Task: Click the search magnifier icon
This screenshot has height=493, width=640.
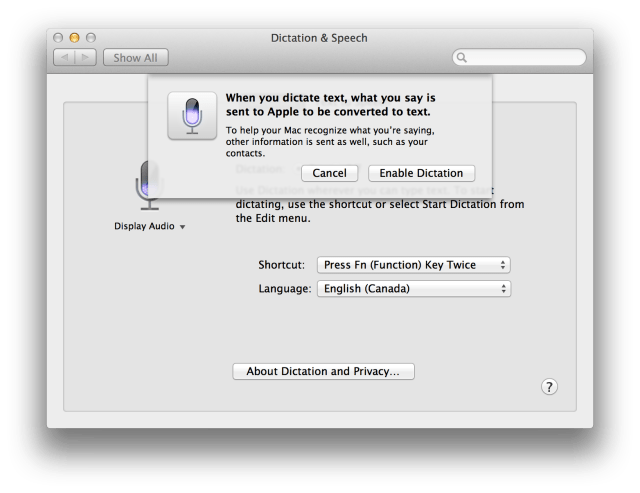Action: click(x=461, y=57)
